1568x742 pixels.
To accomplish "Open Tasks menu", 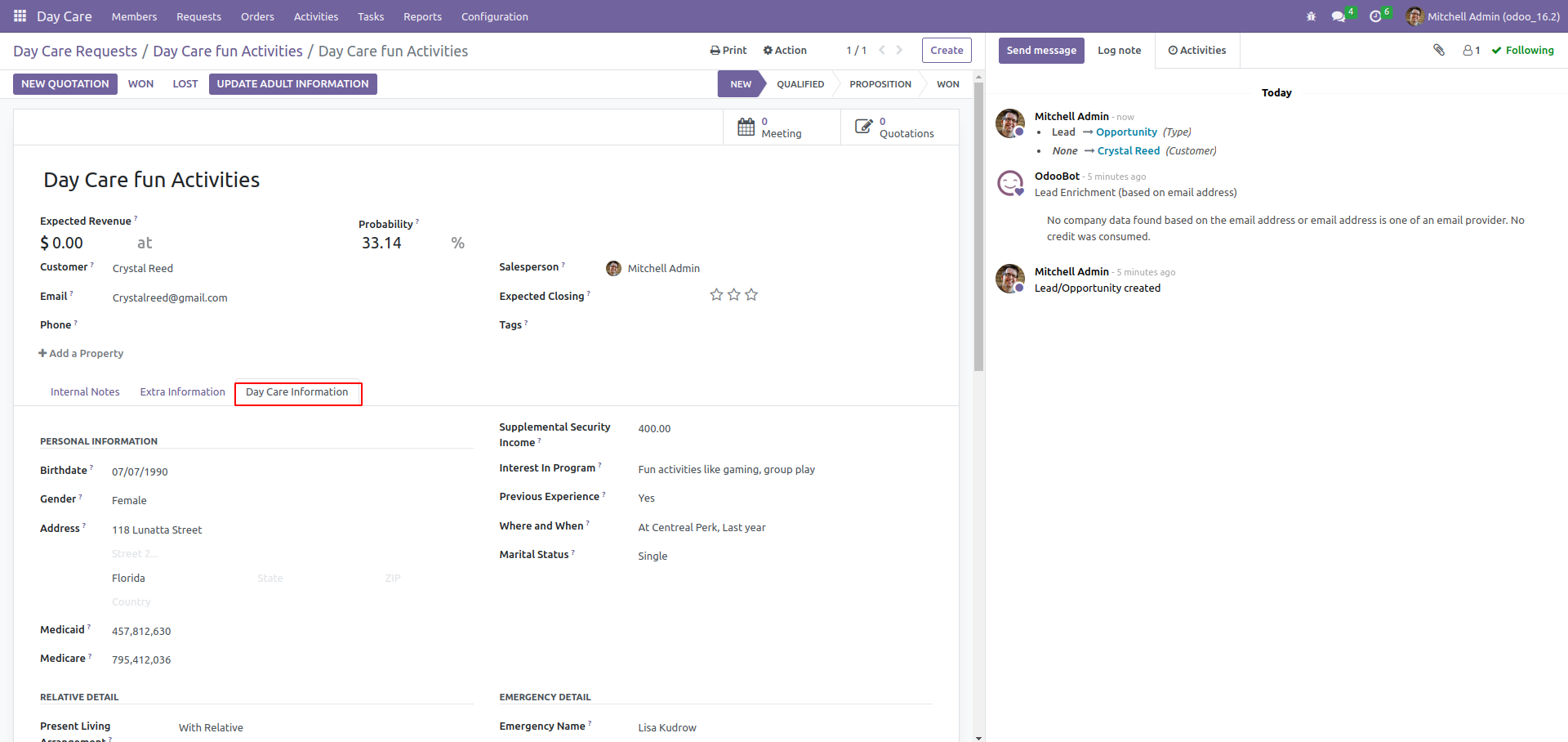I will coord(371,16).
